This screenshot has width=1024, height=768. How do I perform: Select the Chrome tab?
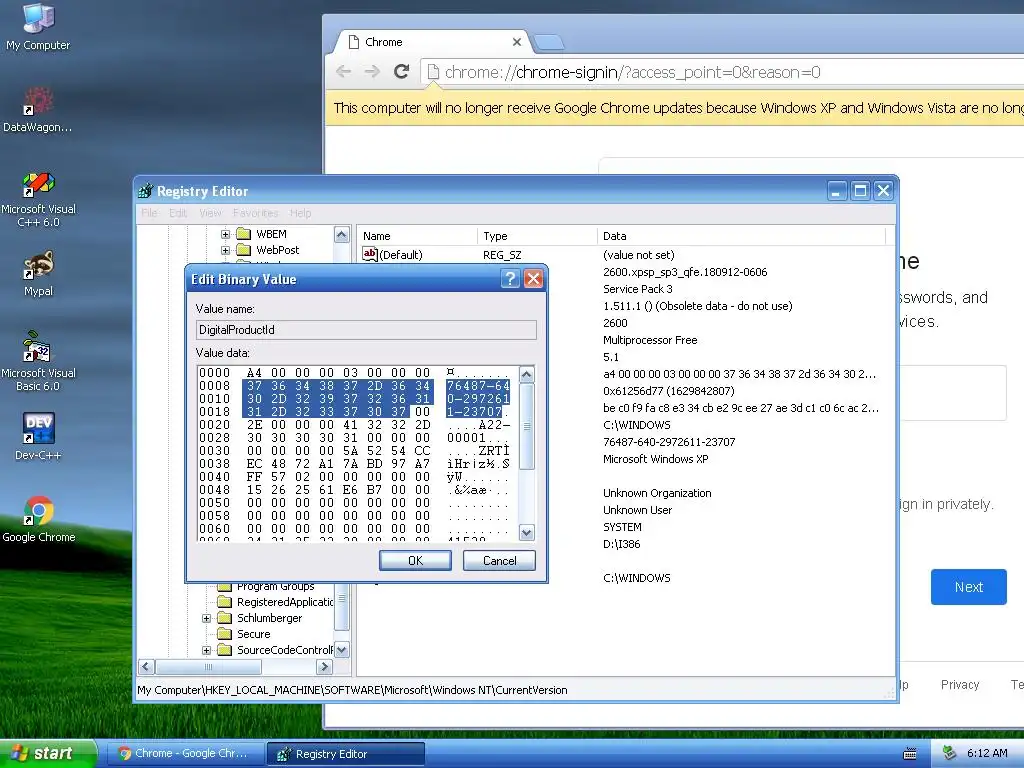[x=431, y=42]
